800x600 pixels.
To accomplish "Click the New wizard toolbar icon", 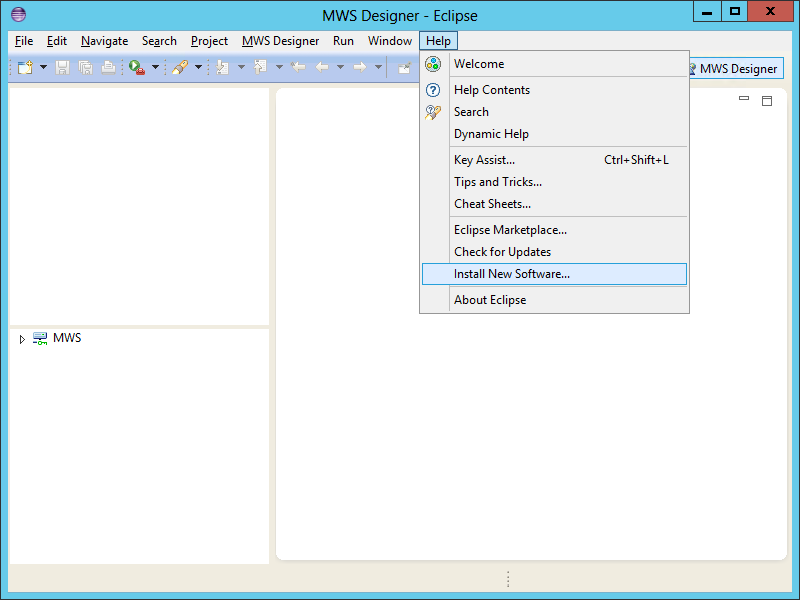I will (24, 68).
